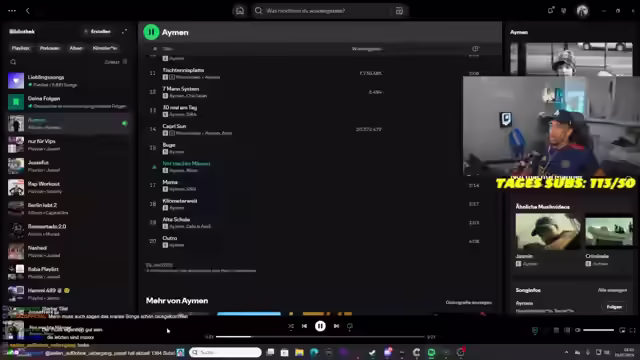Show hidden system tray icons
This screenshot has width=640, height=360.
pyautogui.click(x=566, y=352)
